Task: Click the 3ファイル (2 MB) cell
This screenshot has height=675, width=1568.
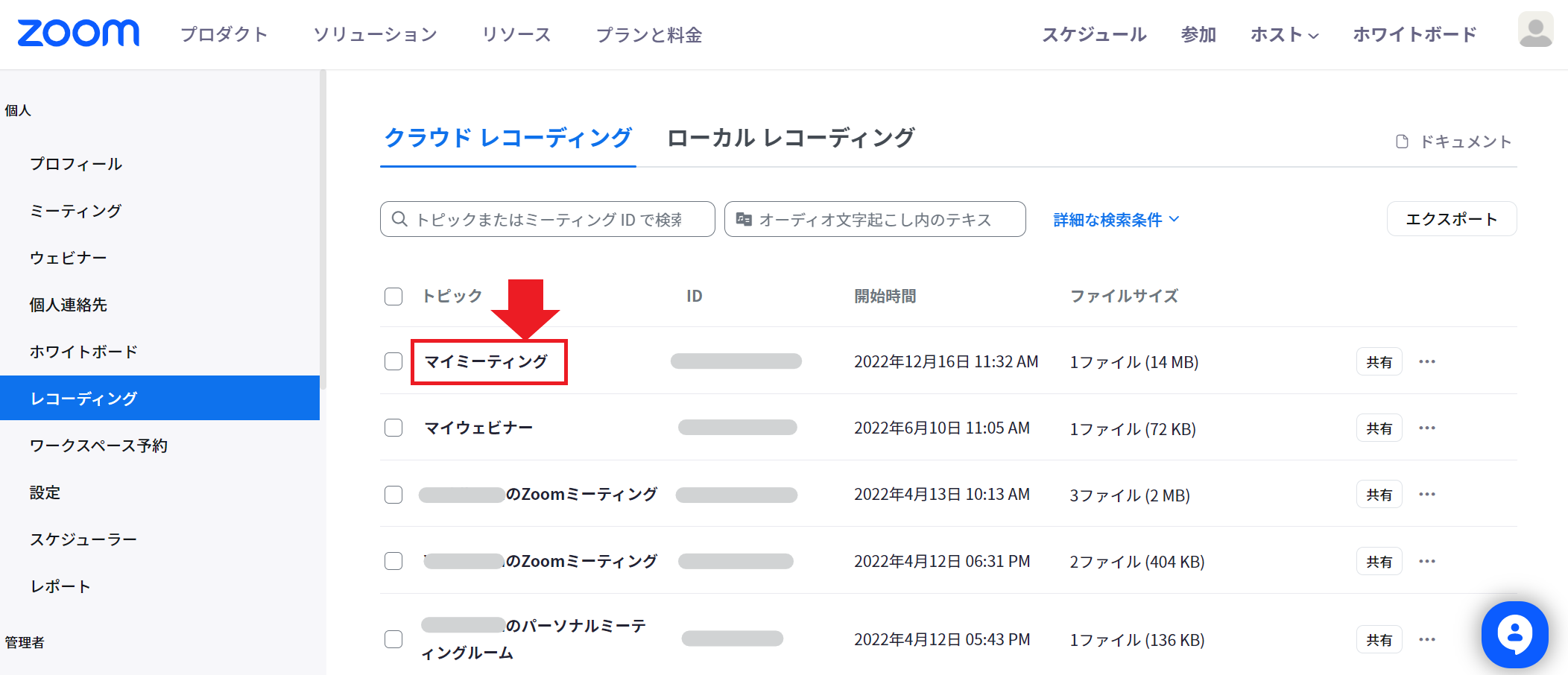Action: tap(1129, 495)
